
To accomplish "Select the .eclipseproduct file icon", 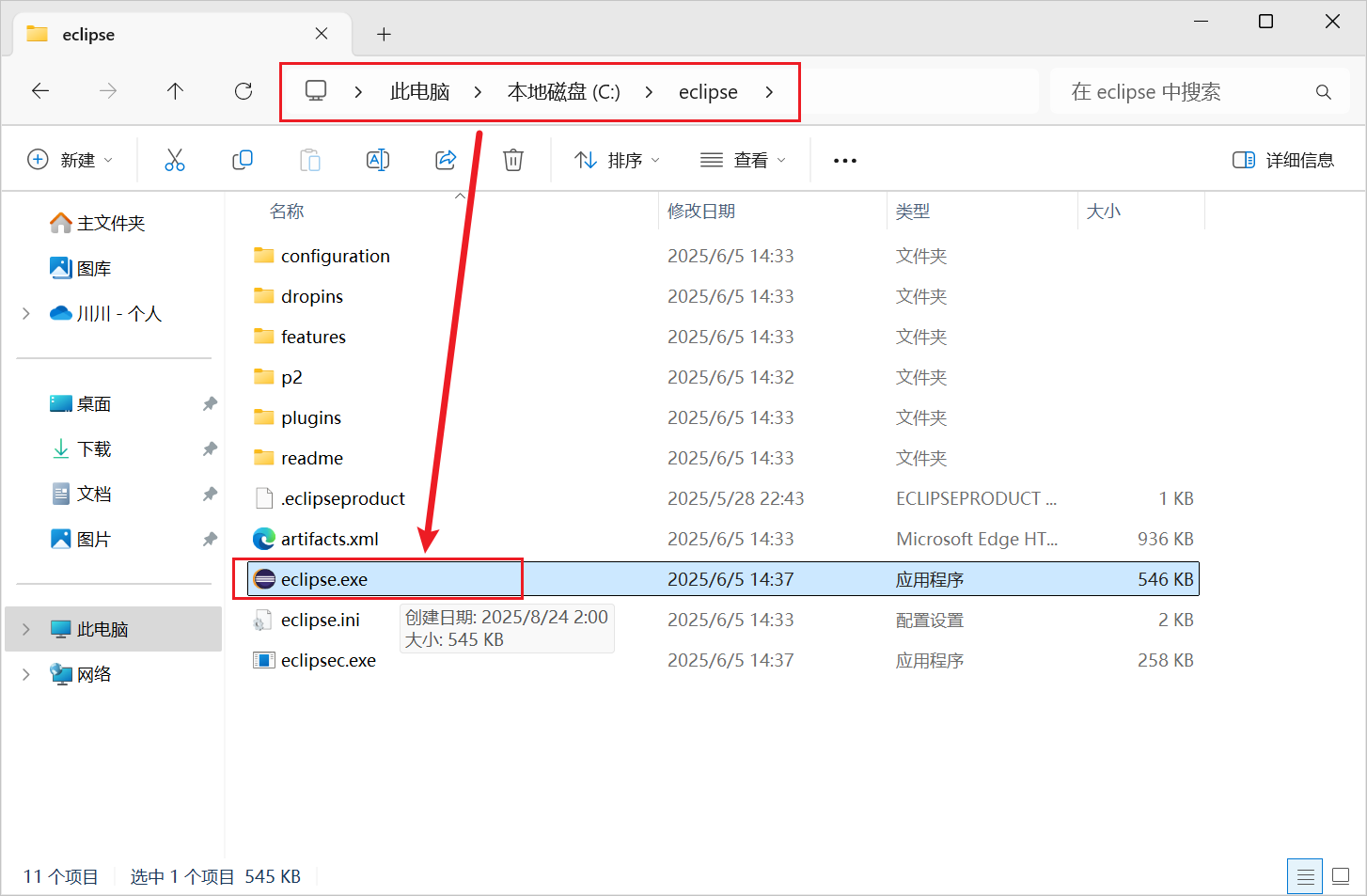I will pos(264,498).
